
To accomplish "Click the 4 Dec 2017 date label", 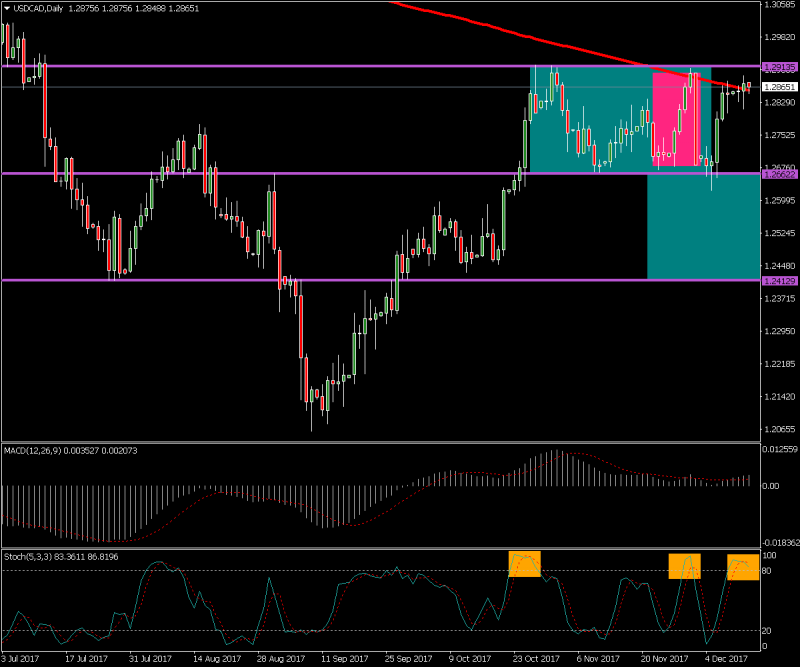I will click(725, 659).
